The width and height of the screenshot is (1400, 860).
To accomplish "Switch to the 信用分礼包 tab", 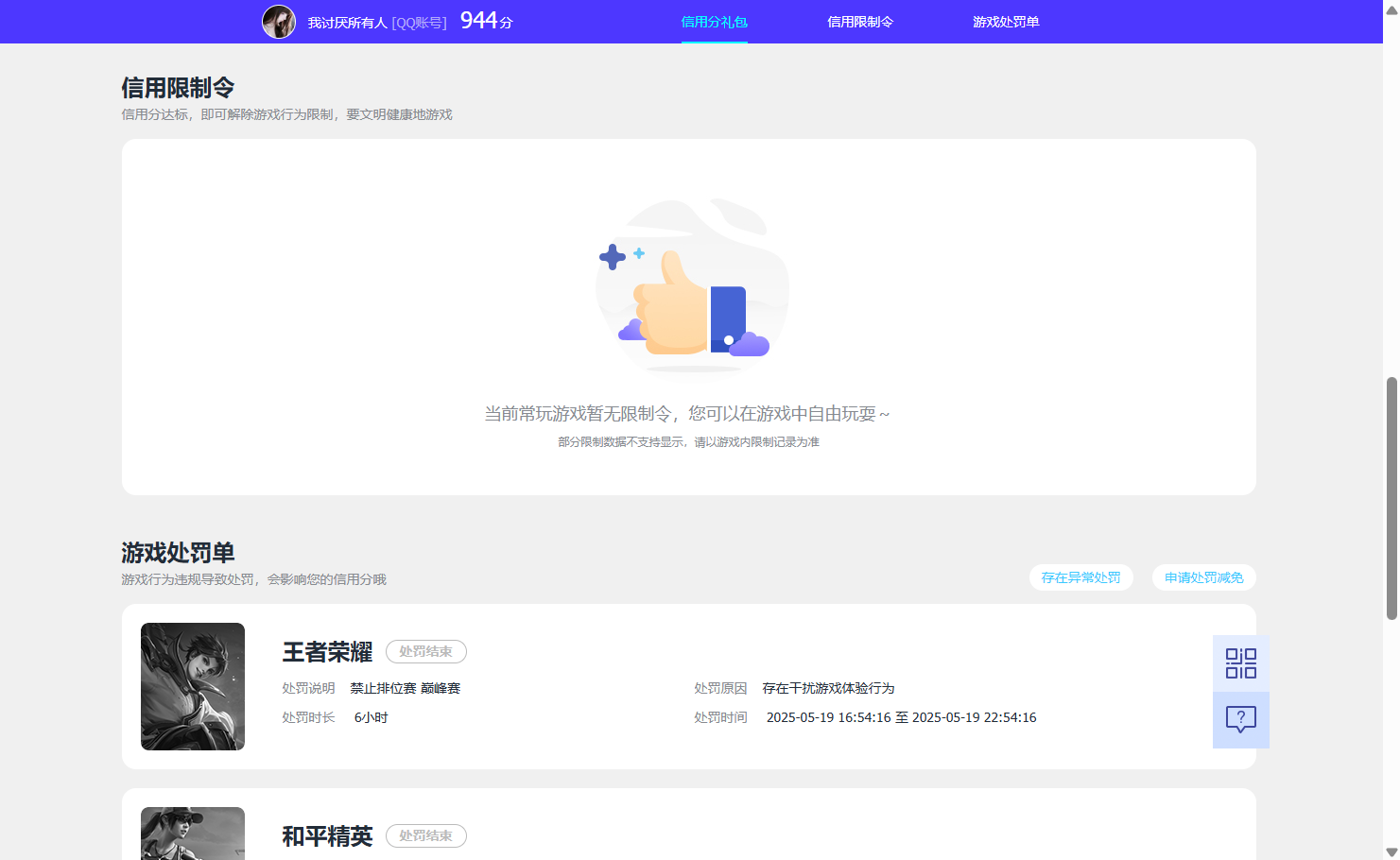I will click(x=715, y=21).
